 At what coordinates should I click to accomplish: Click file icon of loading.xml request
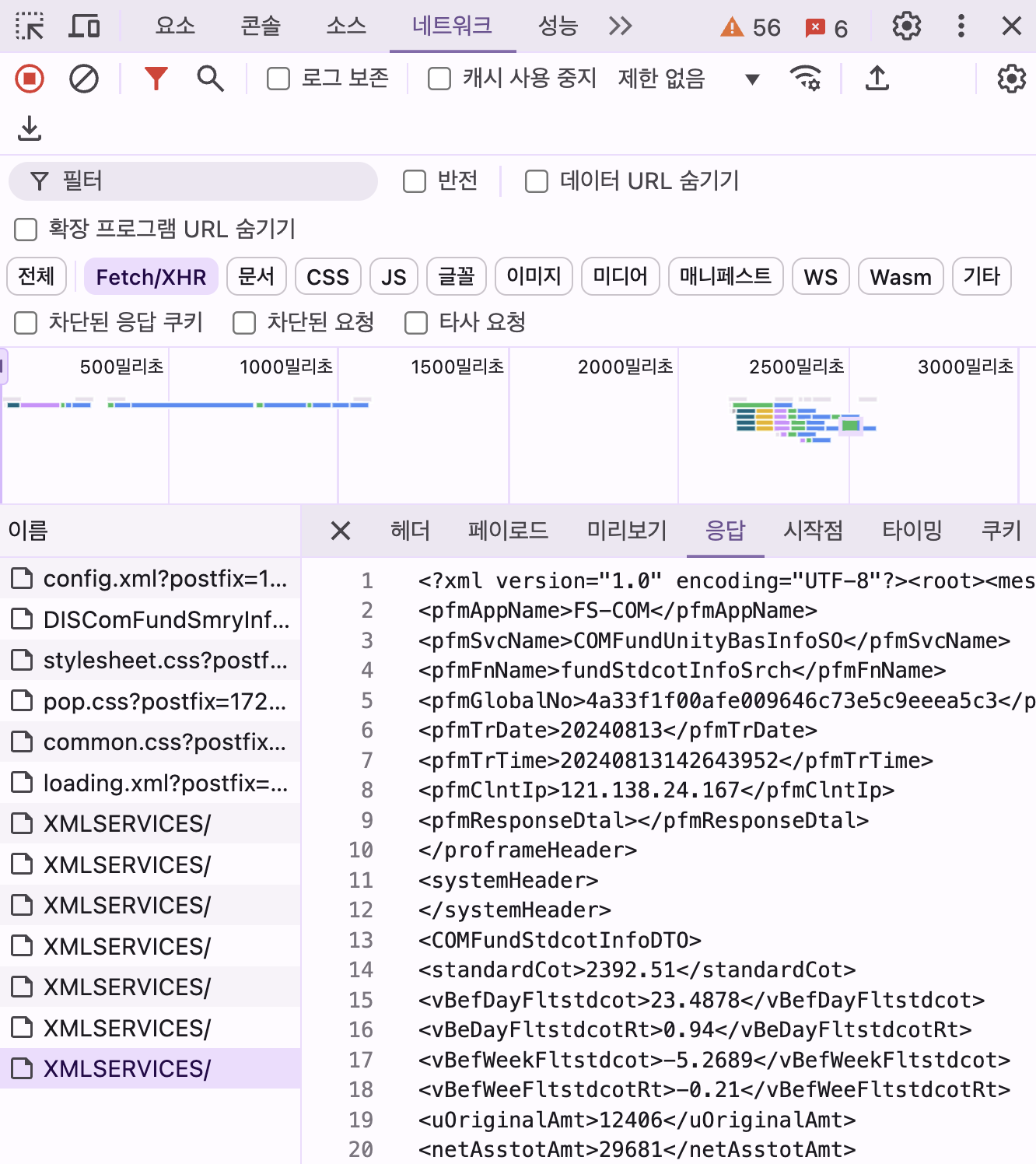tap(22, 783)
